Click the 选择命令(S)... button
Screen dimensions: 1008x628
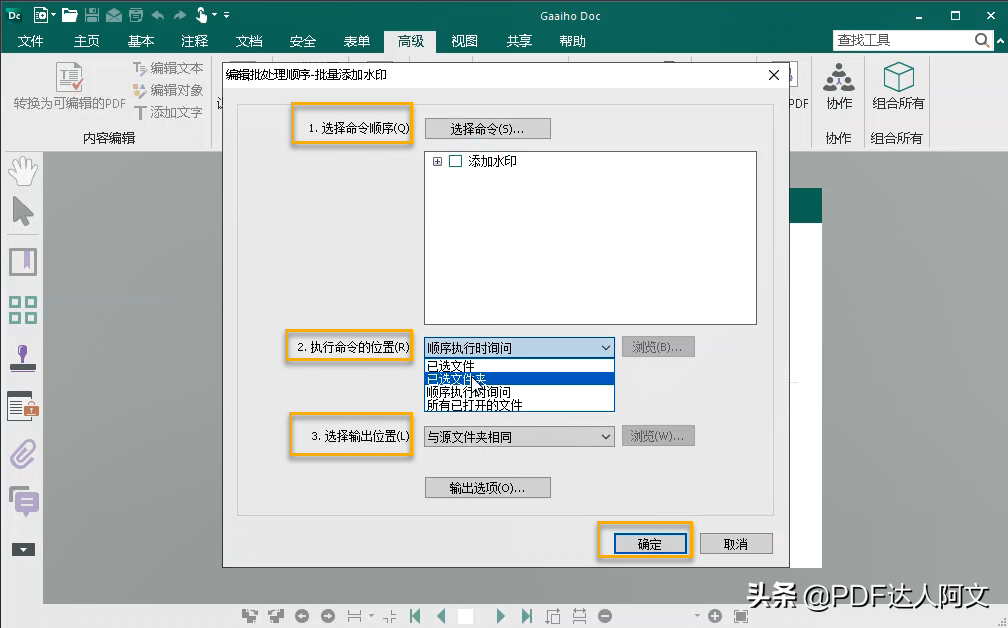coord(487,129)
